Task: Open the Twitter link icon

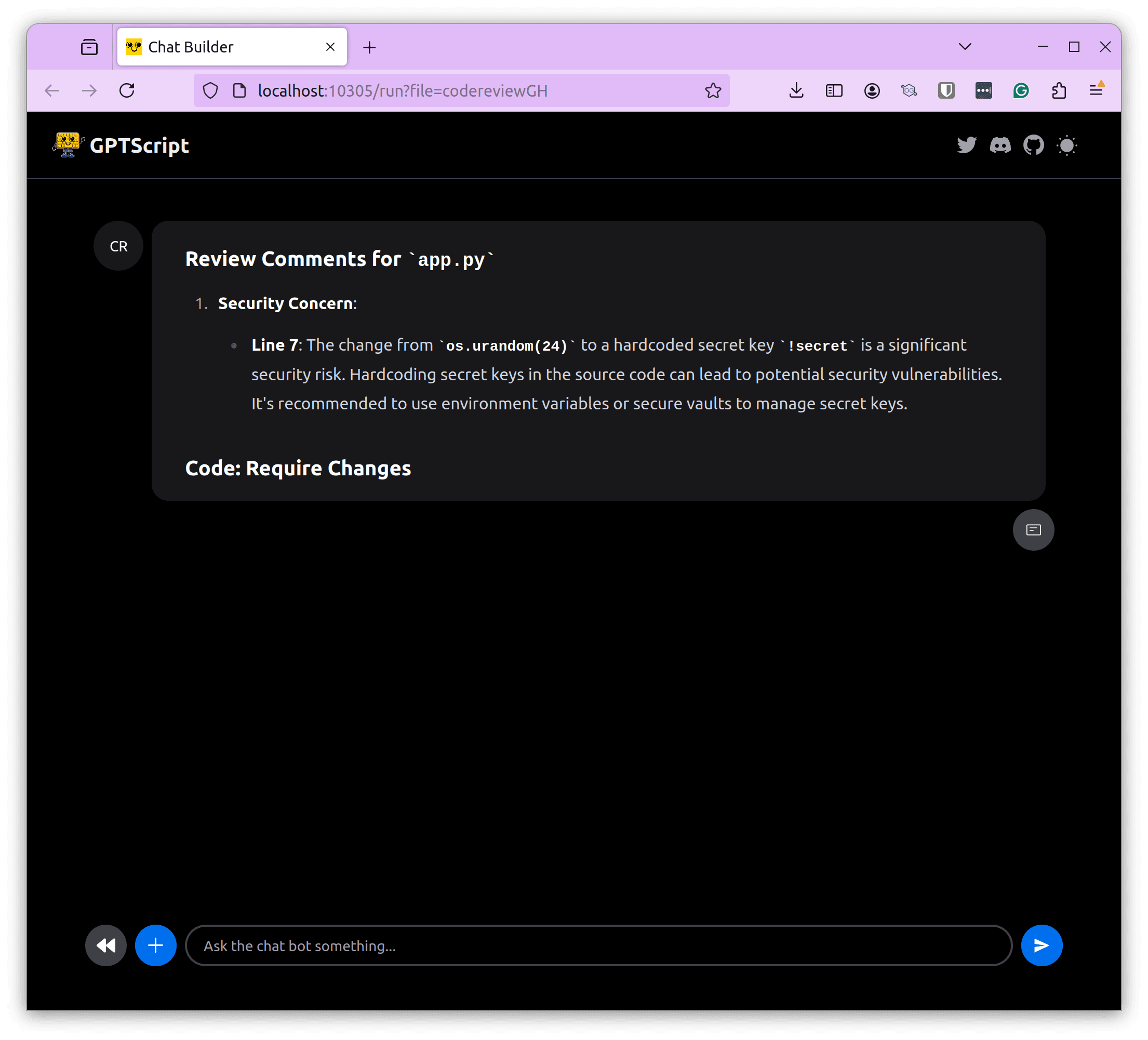Action: point(966,145)
